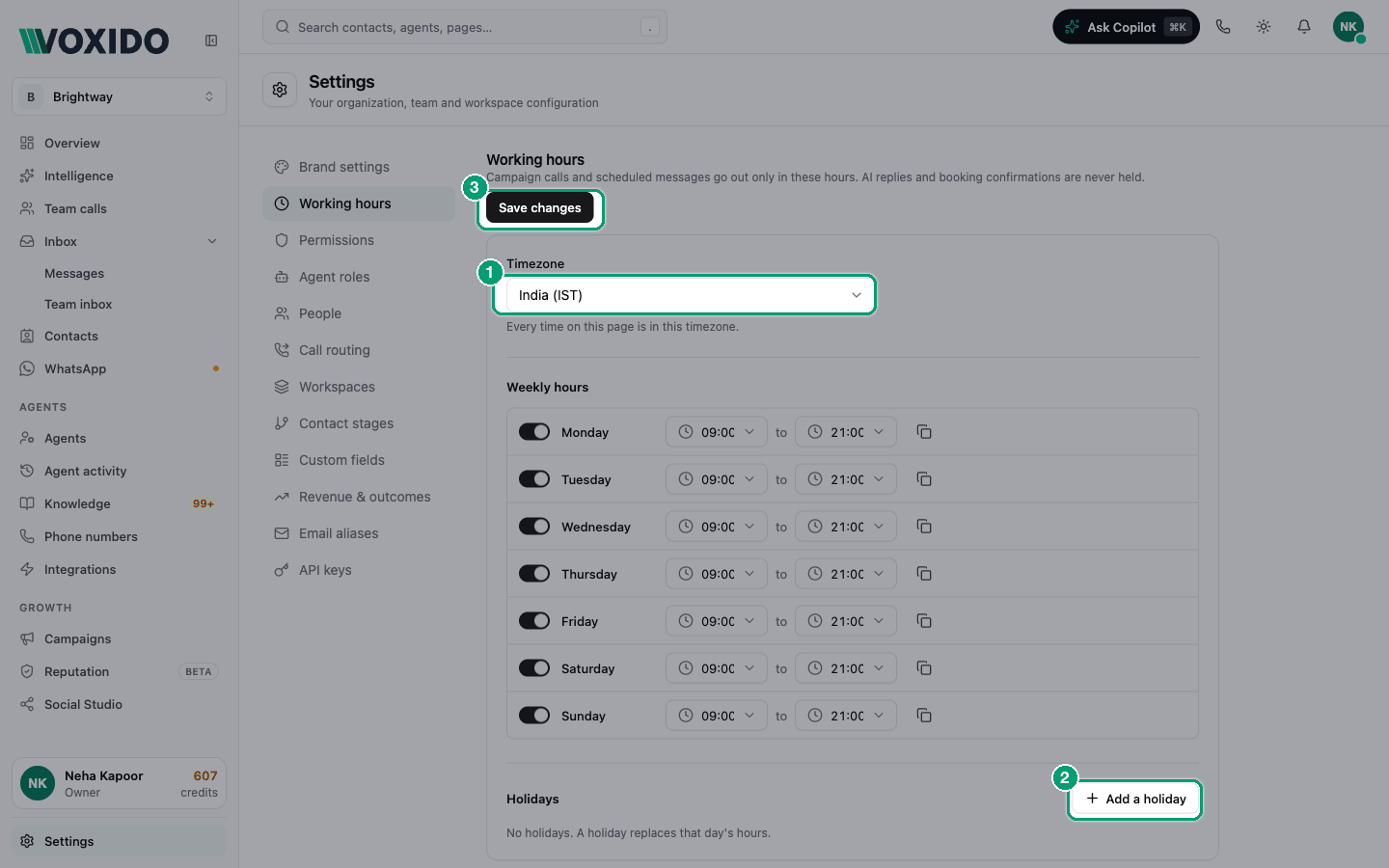Open Ask Copilot
Viewport: 1389px width, 868px height.
point(1126,27)
